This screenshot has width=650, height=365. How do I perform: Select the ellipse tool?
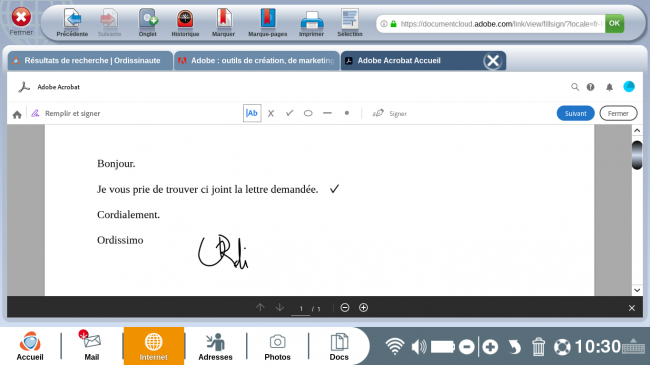pyautogui.click(x=308, y=113)
